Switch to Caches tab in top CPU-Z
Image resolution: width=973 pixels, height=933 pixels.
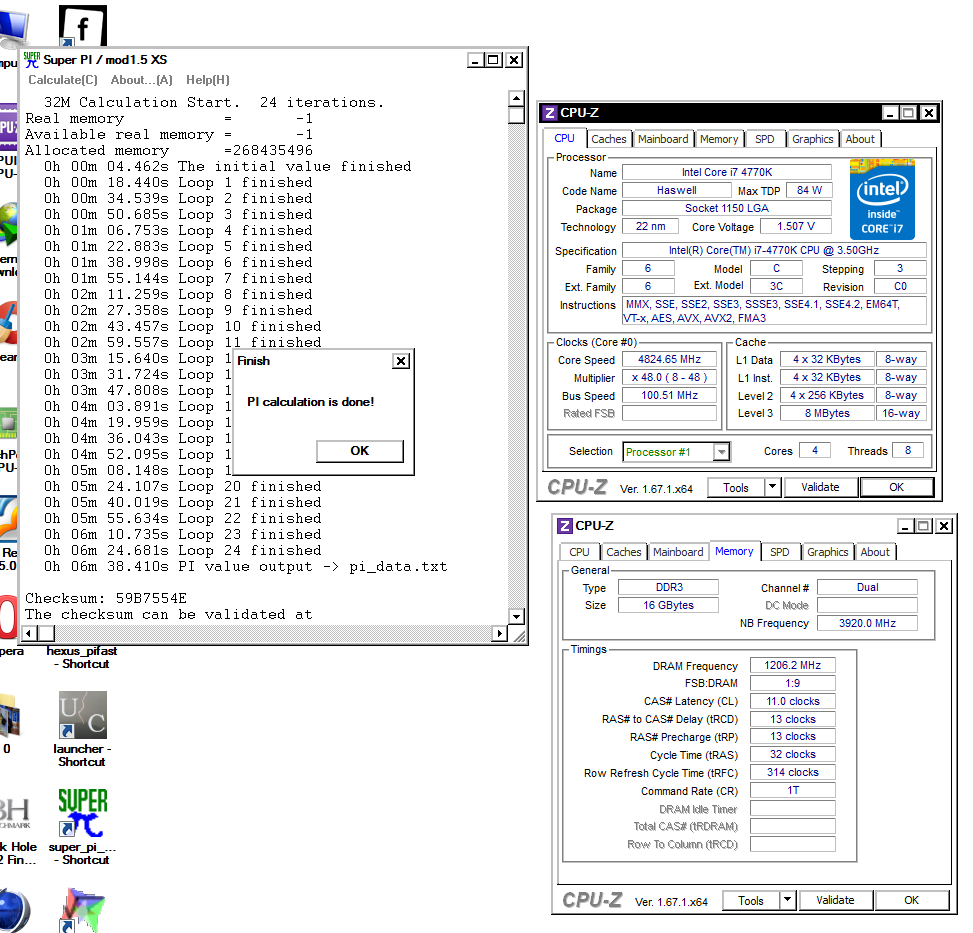(609, 139)
